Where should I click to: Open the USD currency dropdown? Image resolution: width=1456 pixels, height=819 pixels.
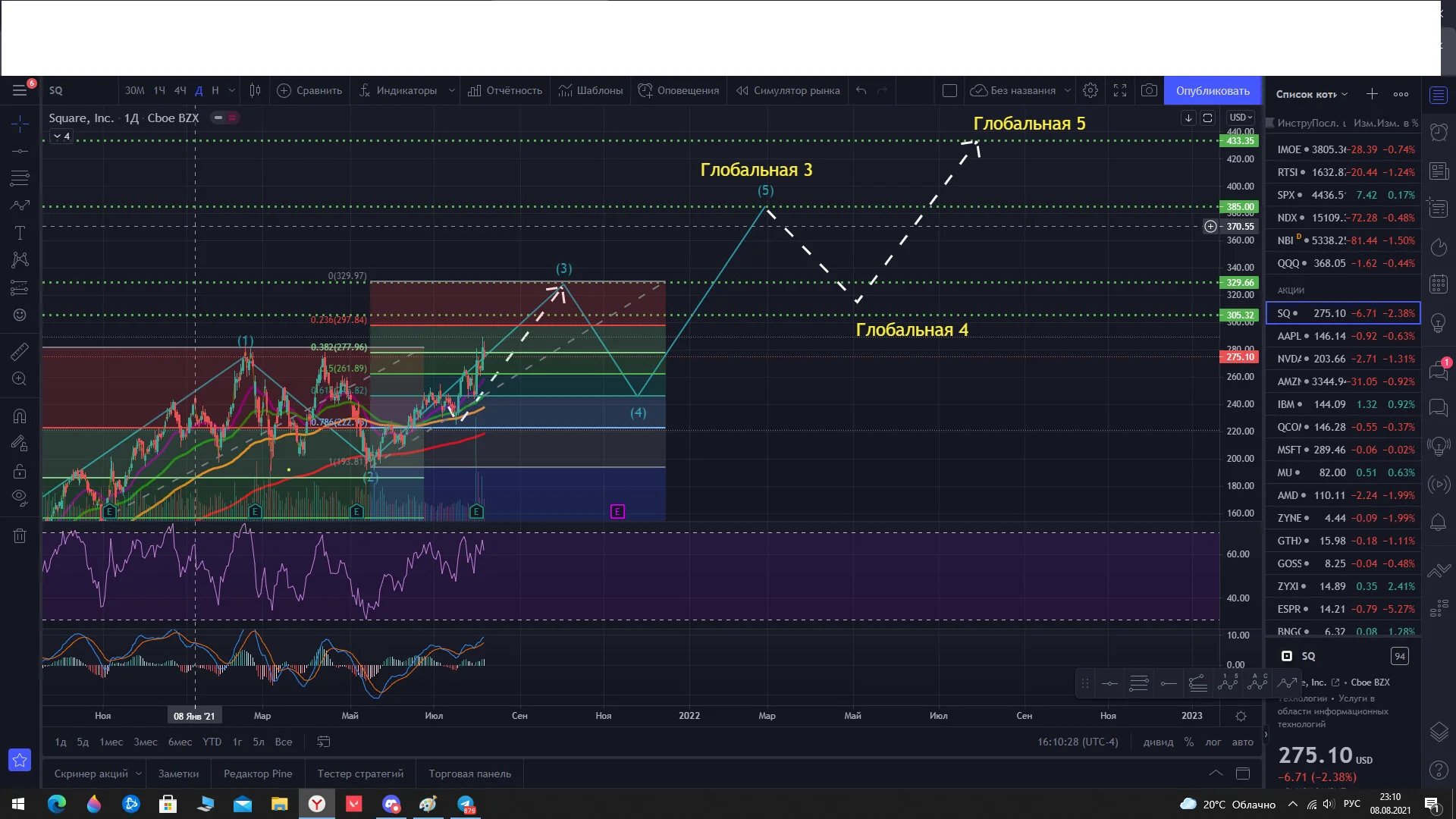(1241, 118)
